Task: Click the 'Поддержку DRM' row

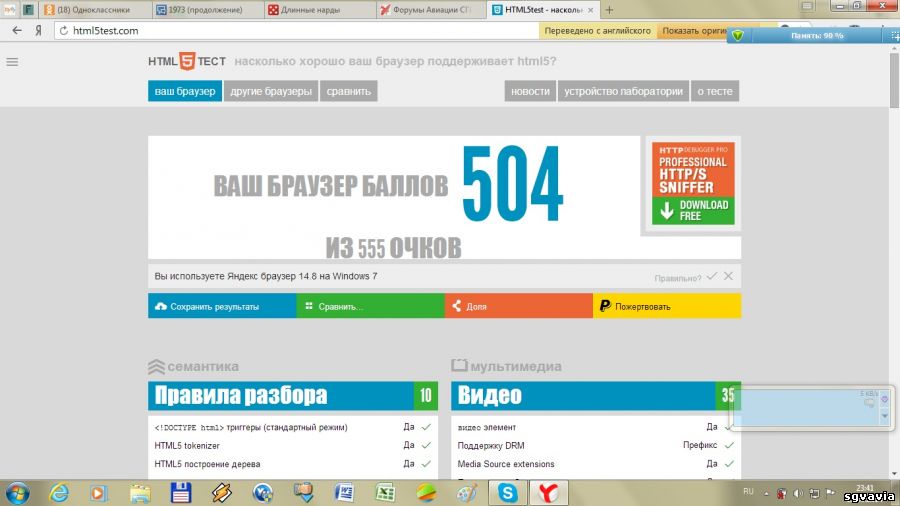Action: tap(596, 445)
